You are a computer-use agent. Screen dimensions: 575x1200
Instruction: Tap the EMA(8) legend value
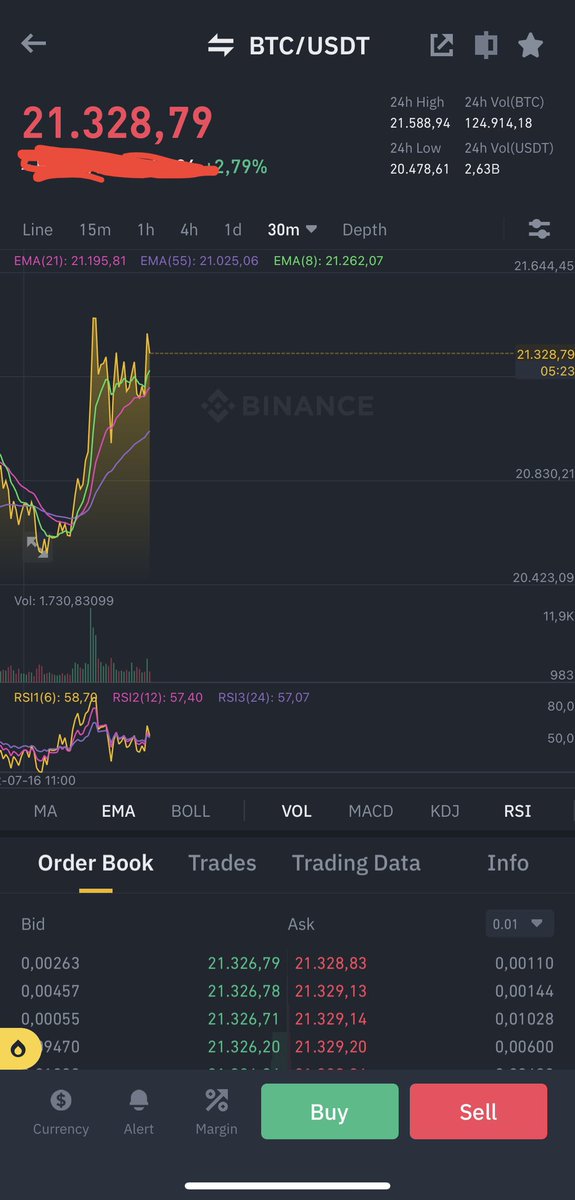tap(328, 261)
